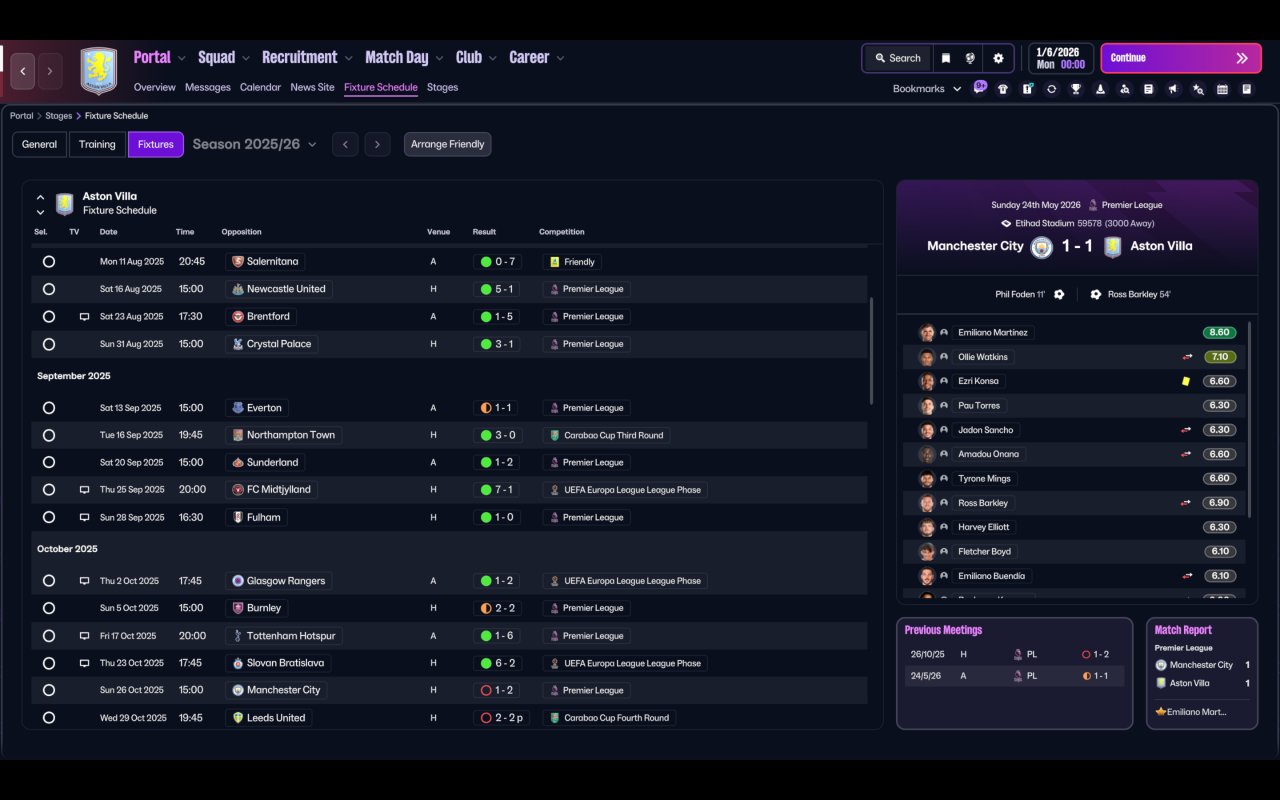This screenshot has width=1280, height=800.
Task: Click the bookmark flag icon beside Search
Action: pyautogui.click(x=945, y=58)
